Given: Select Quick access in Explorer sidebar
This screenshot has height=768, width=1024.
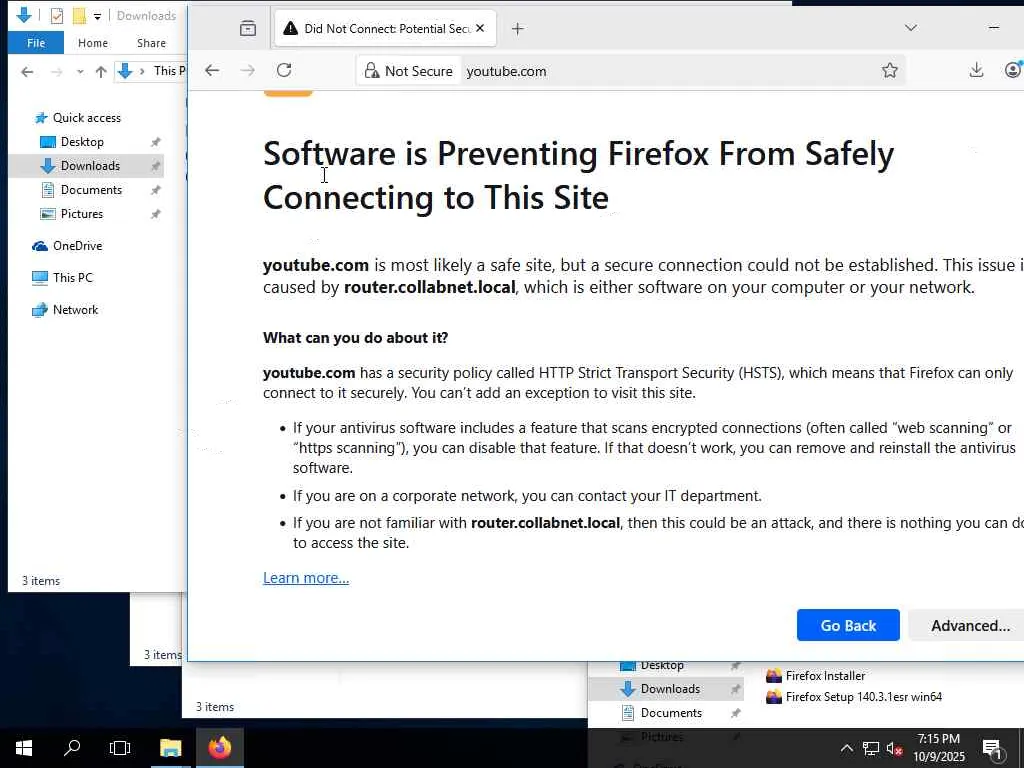Looking at the screenshot, I should pyautogui.click(x=86, y=118).
